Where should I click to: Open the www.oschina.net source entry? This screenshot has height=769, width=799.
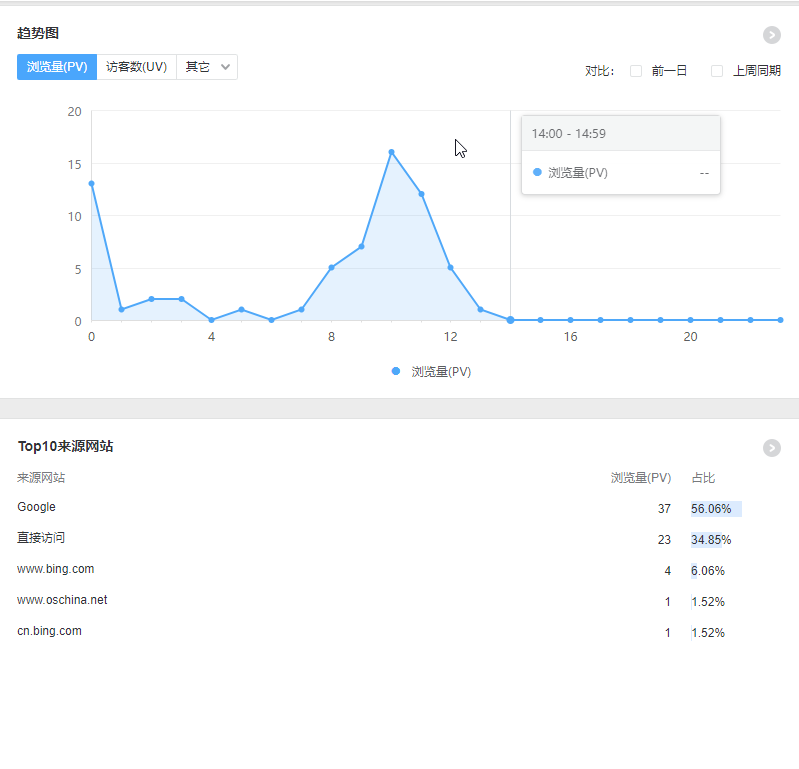tap(62, 600)
